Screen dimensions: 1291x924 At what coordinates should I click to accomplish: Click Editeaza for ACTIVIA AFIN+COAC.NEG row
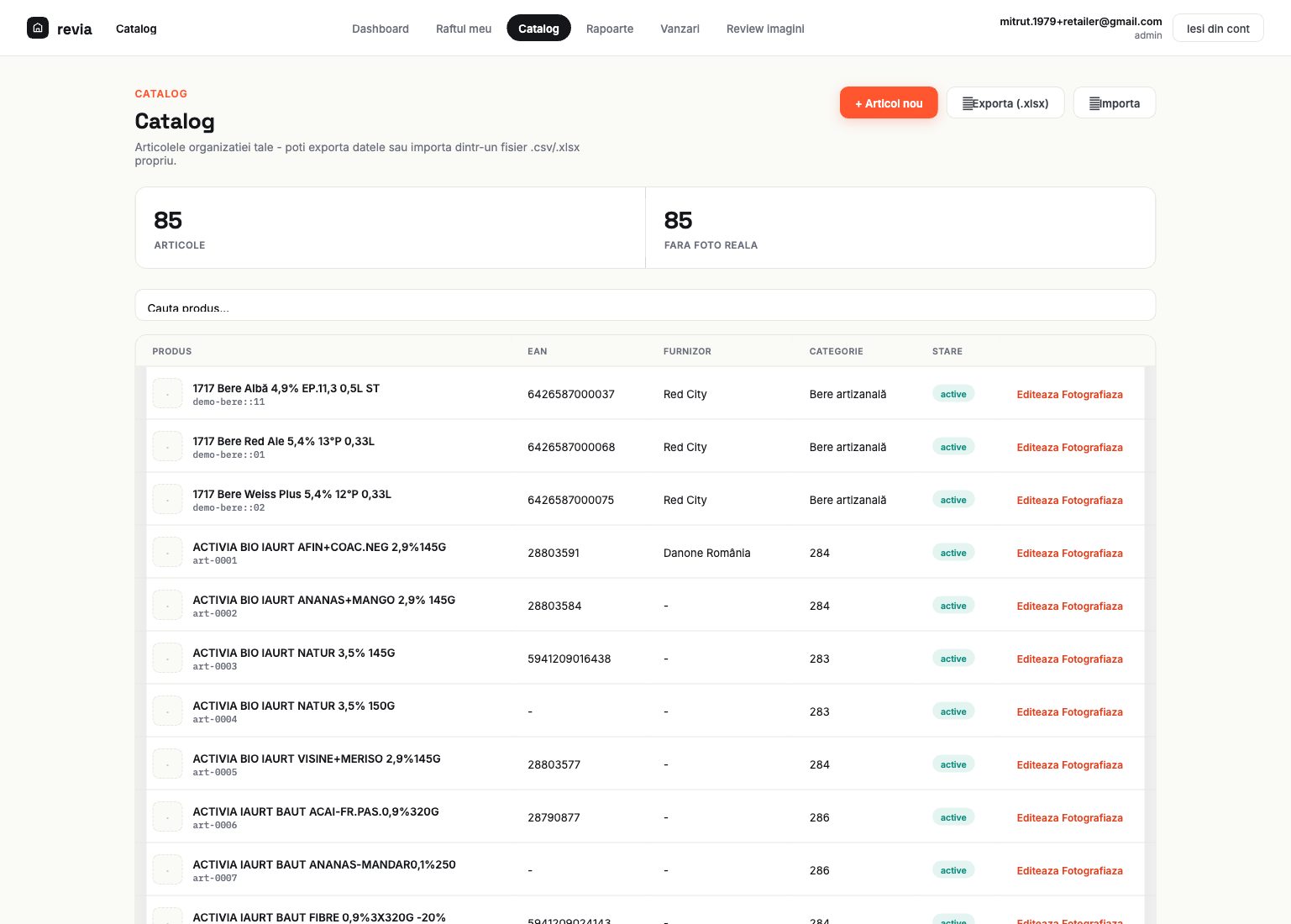coord(1037,553)
